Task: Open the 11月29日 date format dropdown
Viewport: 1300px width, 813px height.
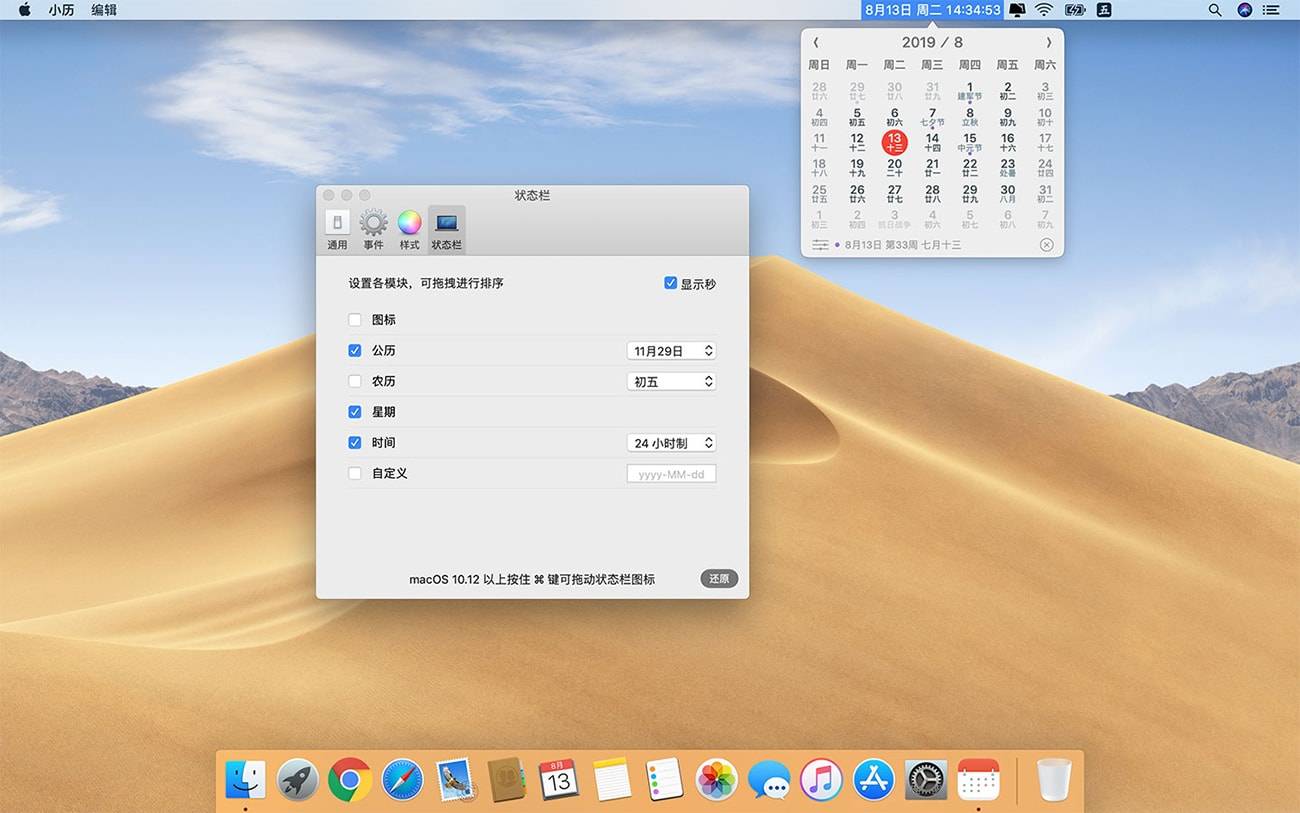Action: (x=671, y=351)
